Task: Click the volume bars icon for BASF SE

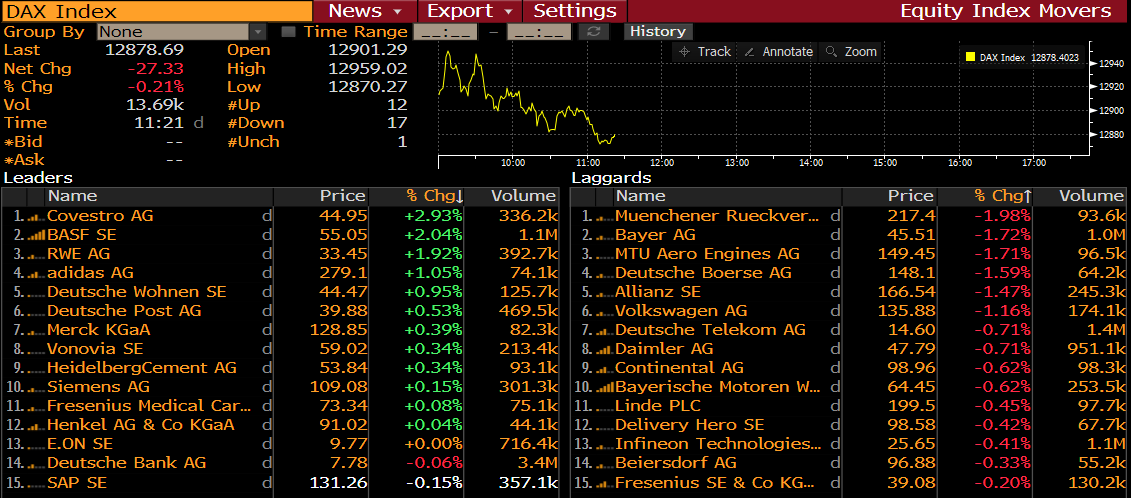Action: point(37,235)
